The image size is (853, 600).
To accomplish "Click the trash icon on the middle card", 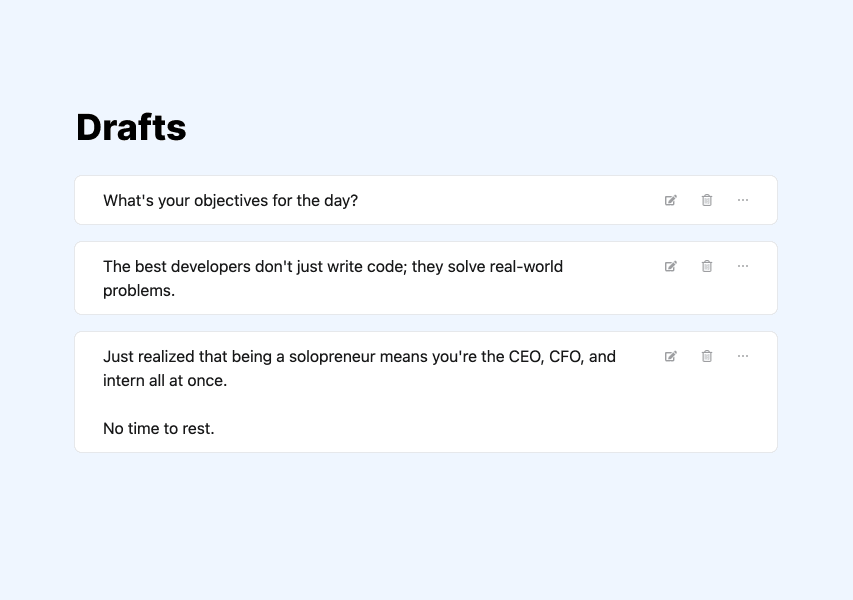I will (707, 266).
